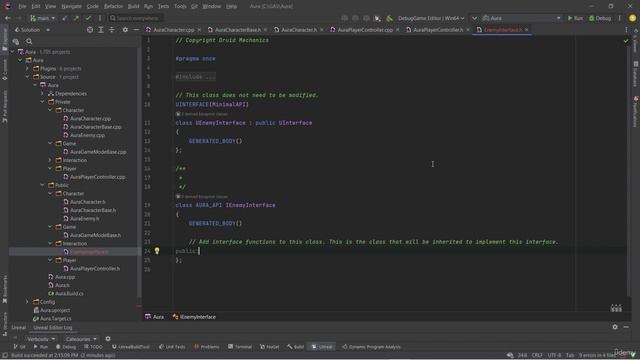Image resolution: width=640 pixels, height=360 pixels.
Task: Click the Run button
Action: tap(575, 18)
